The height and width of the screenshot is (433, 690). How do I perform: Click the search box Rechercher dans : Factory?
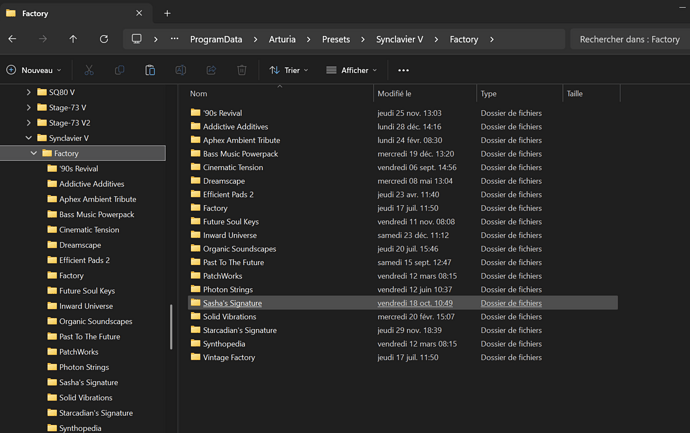[x=630, y=39]
